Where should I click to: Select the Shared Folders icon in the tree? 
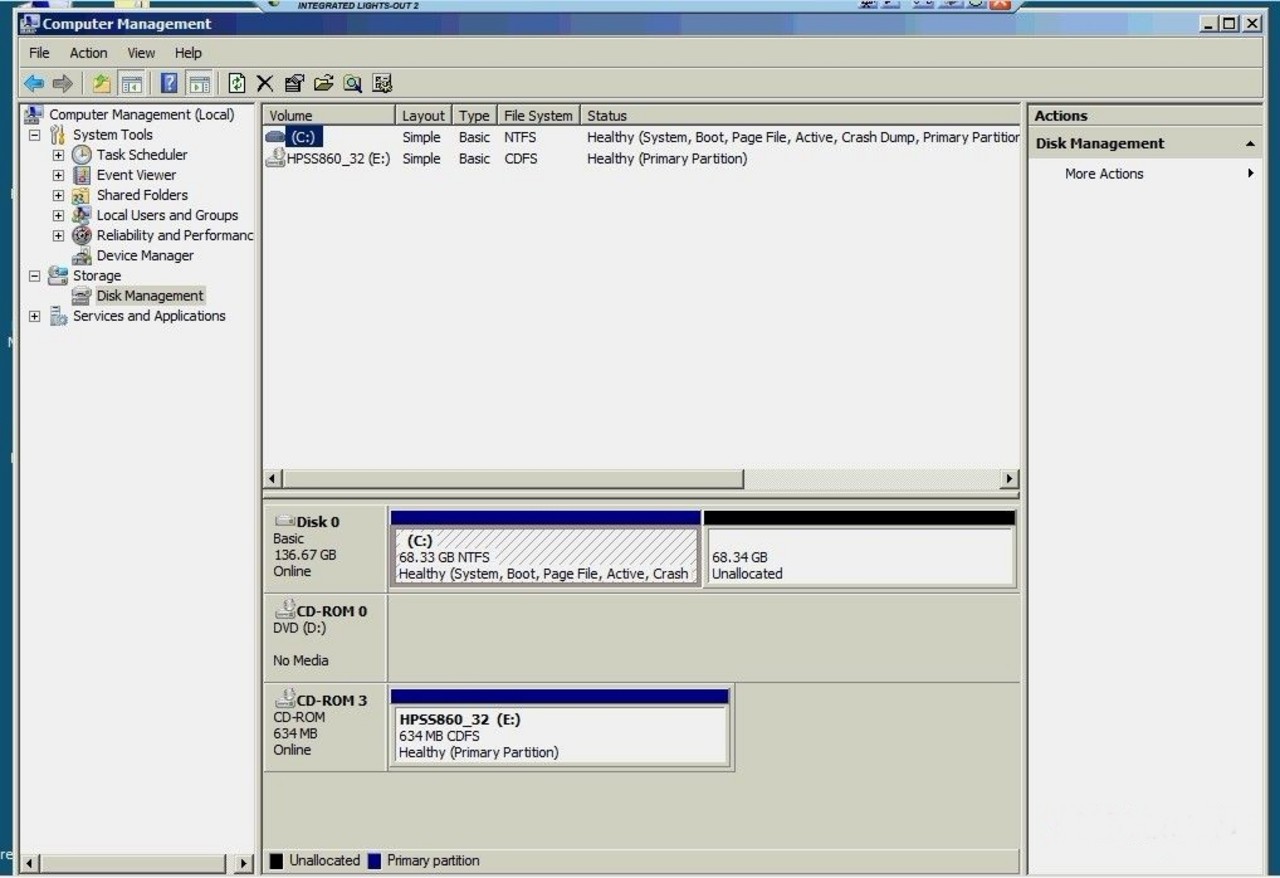tap(82, 195)
